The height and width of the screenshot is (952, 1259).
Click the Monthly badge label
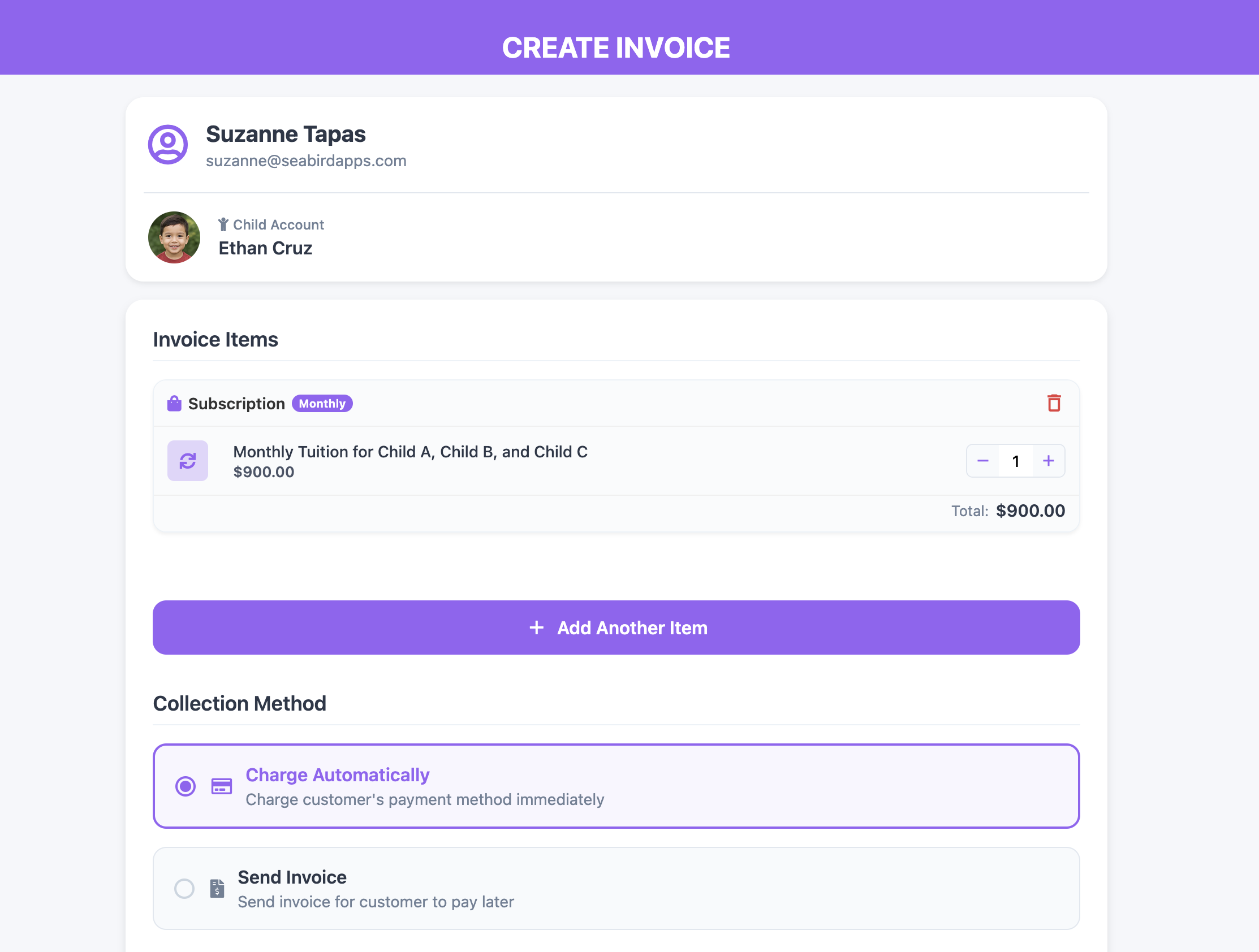pos(322,404)
